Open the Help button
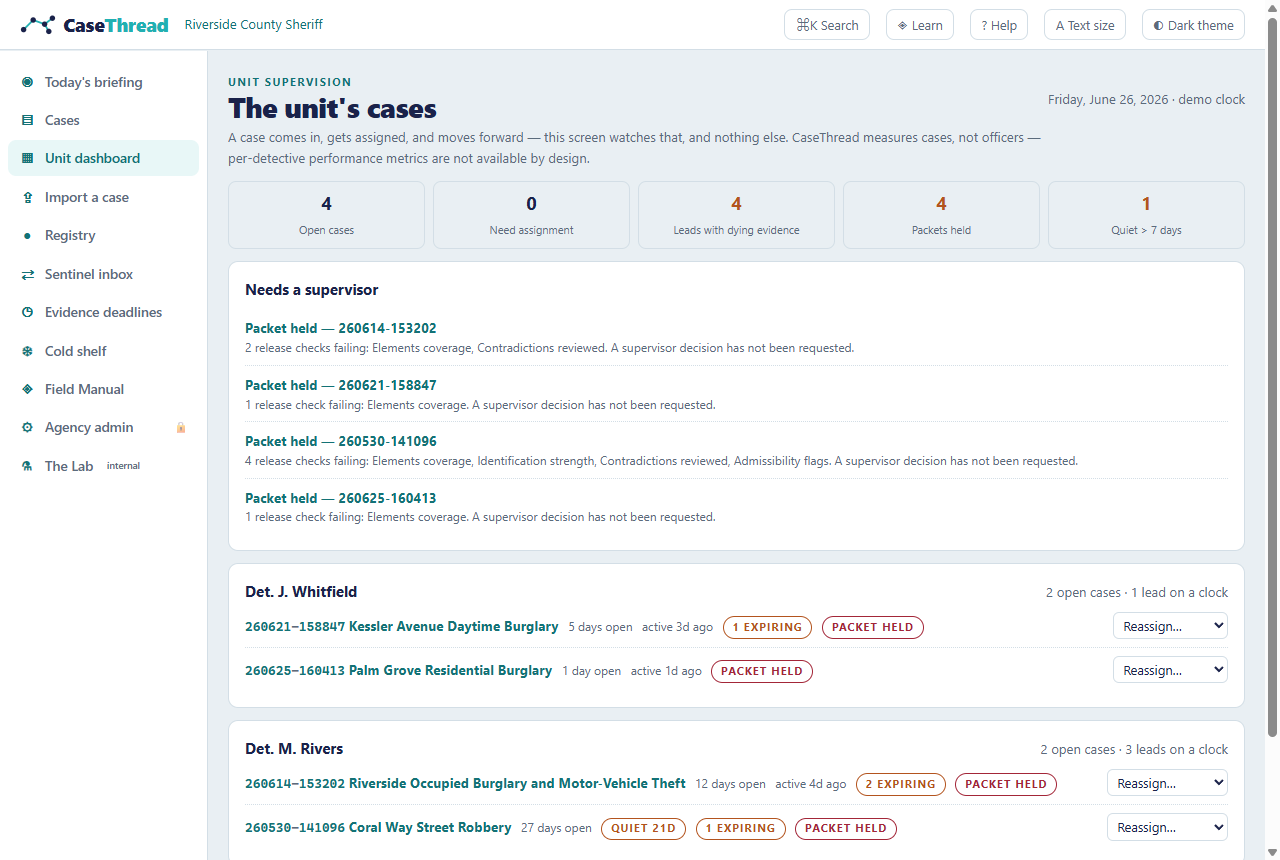 pos(999,25)
